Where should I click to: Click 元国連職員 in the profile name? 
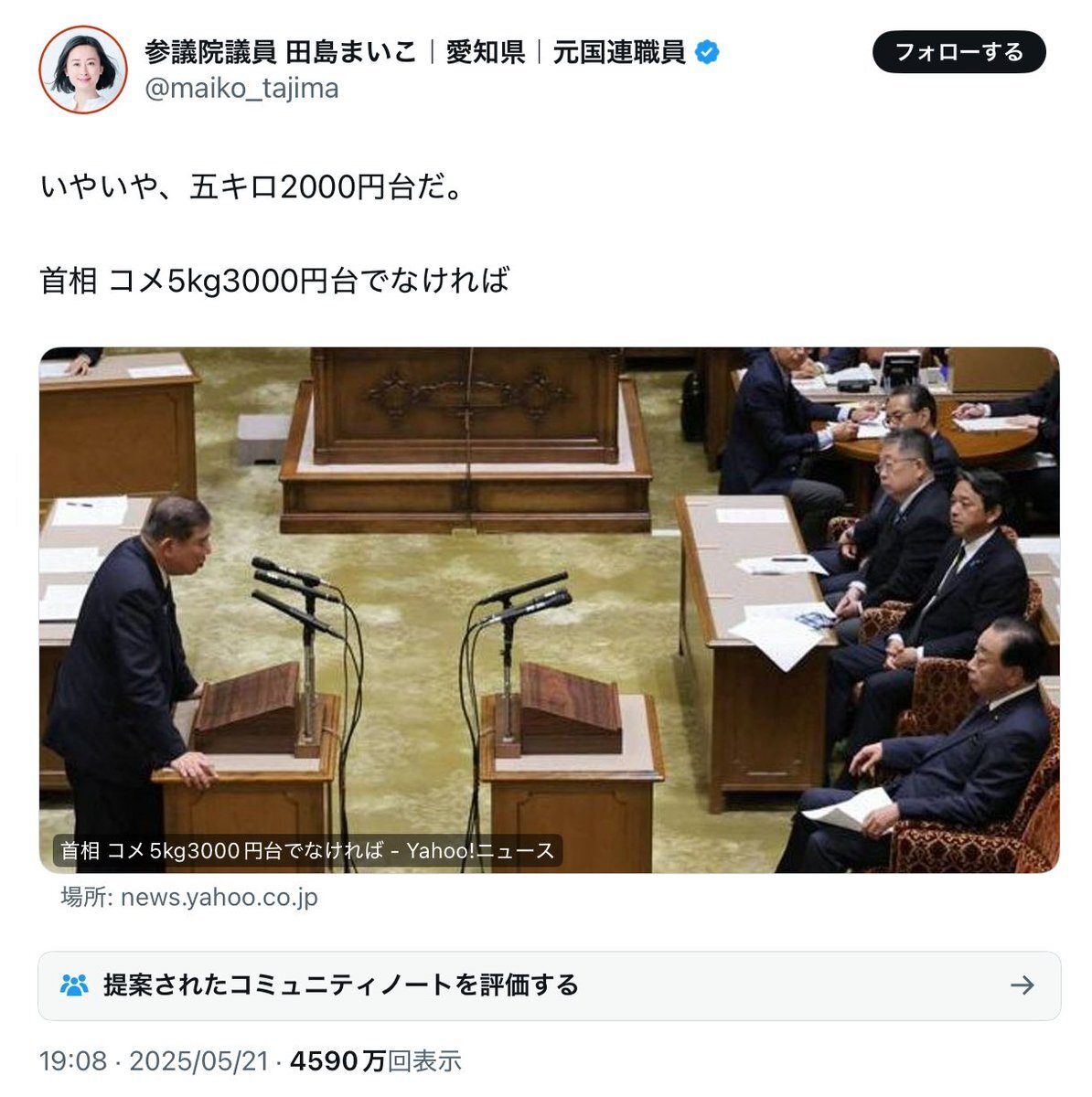[619, 52]
